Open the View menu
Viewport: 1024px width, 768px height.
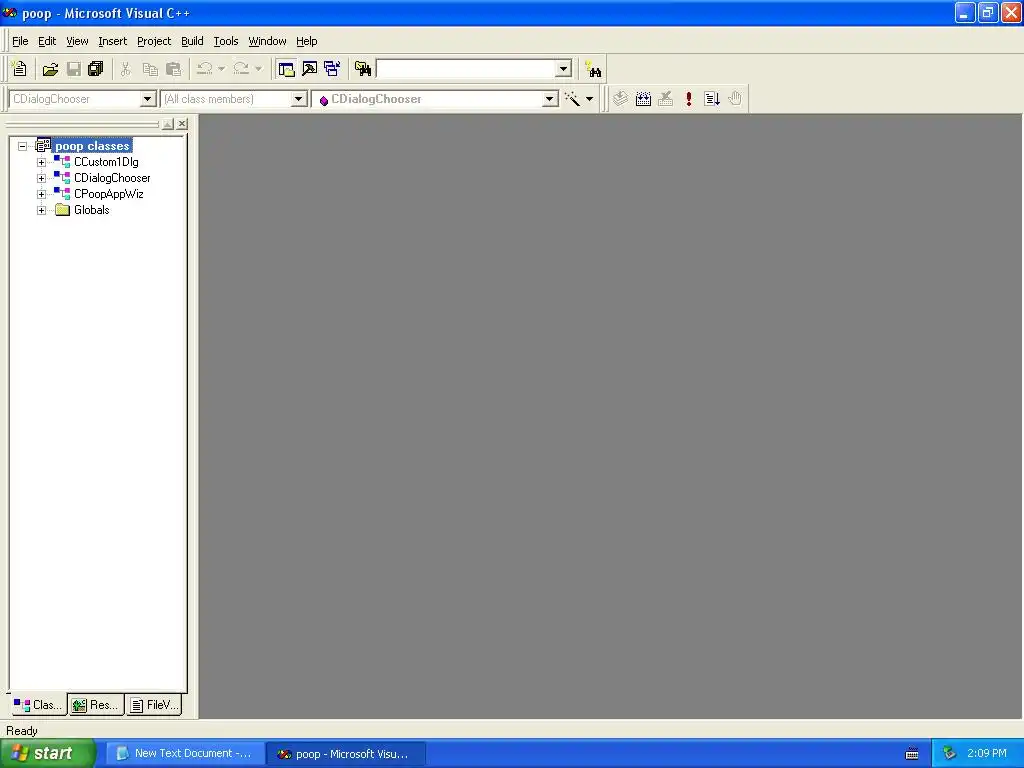pyautogui.click(x=77, y=41)
